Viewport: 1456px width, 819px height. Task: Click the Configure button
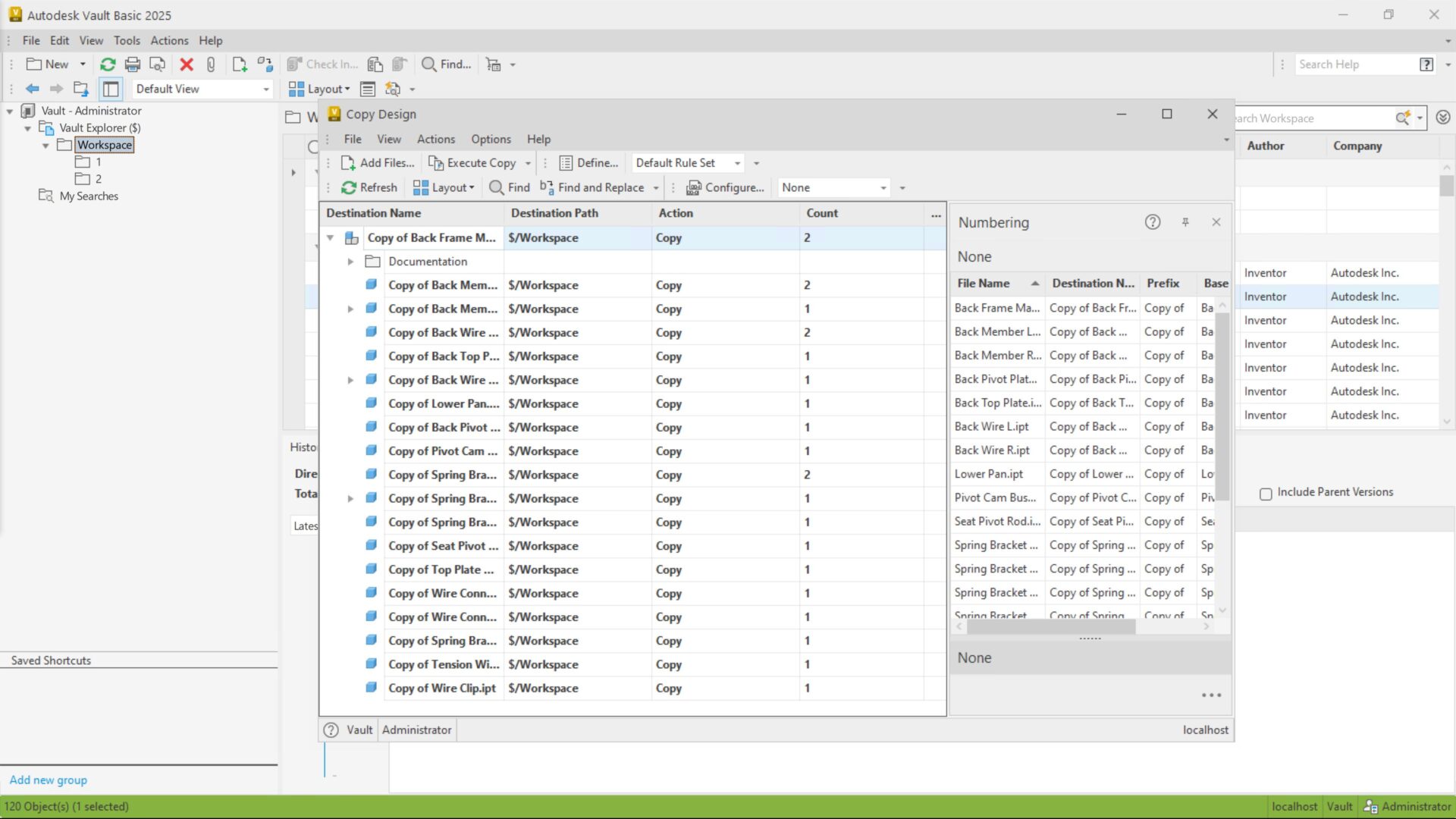pyautogui.click(x=725, y=187)
